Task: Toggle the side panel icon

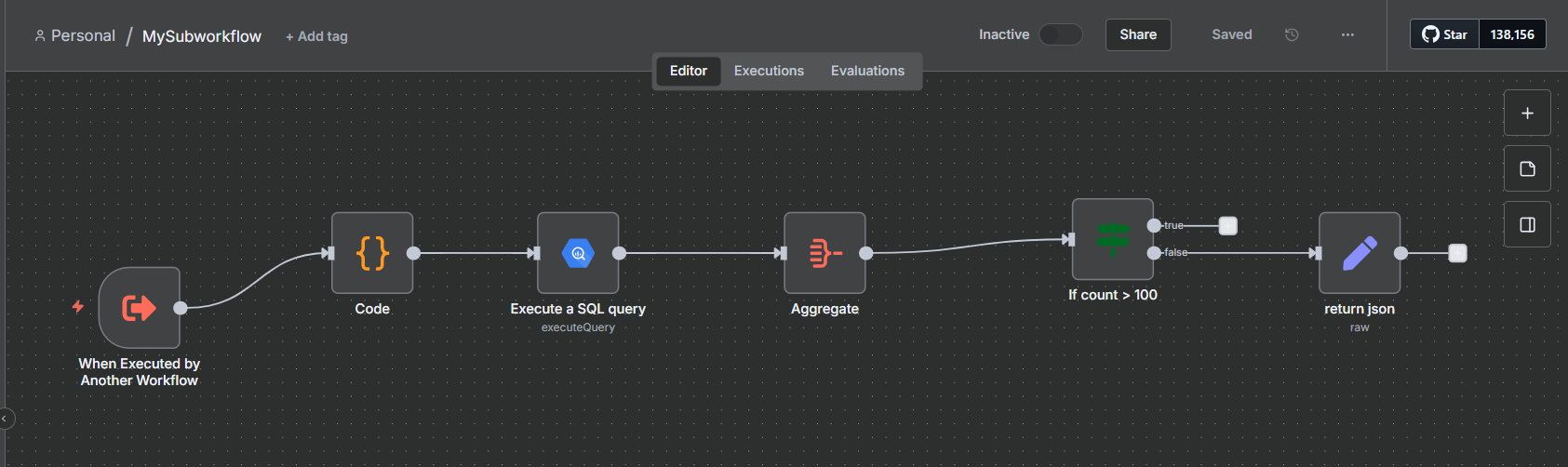Action: point(1527,225)
